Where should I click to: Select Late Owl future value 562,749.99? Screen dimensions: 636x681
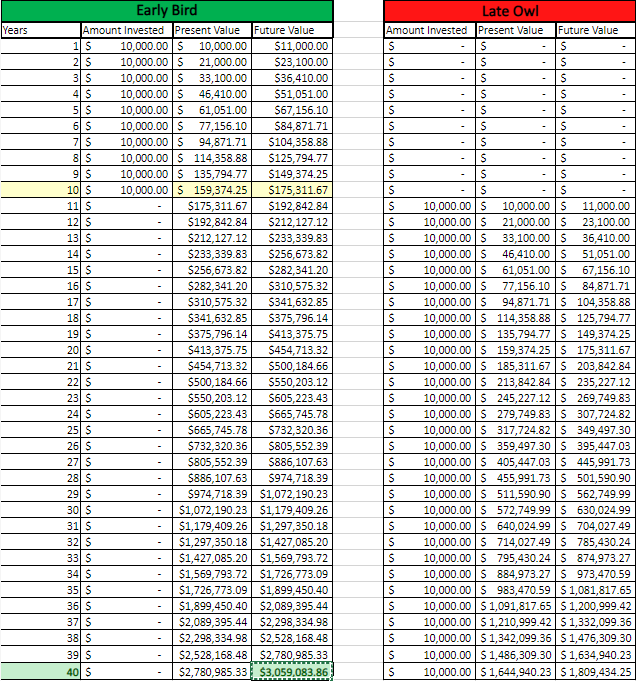click(x=596, y=494)
